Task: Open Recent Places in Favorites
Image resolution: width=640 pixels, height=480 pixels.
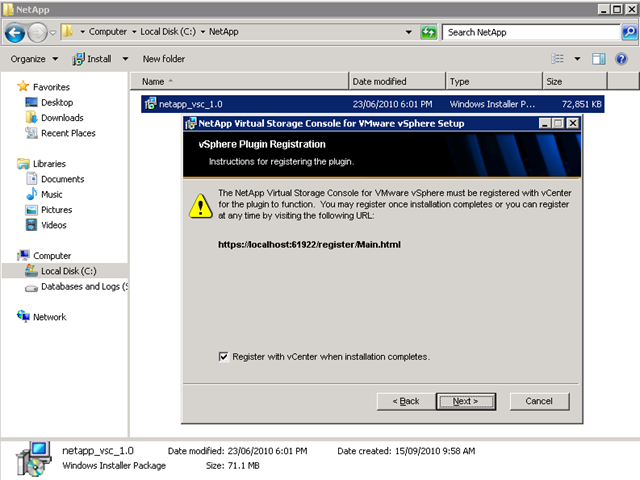Action: tap(68, 133)
